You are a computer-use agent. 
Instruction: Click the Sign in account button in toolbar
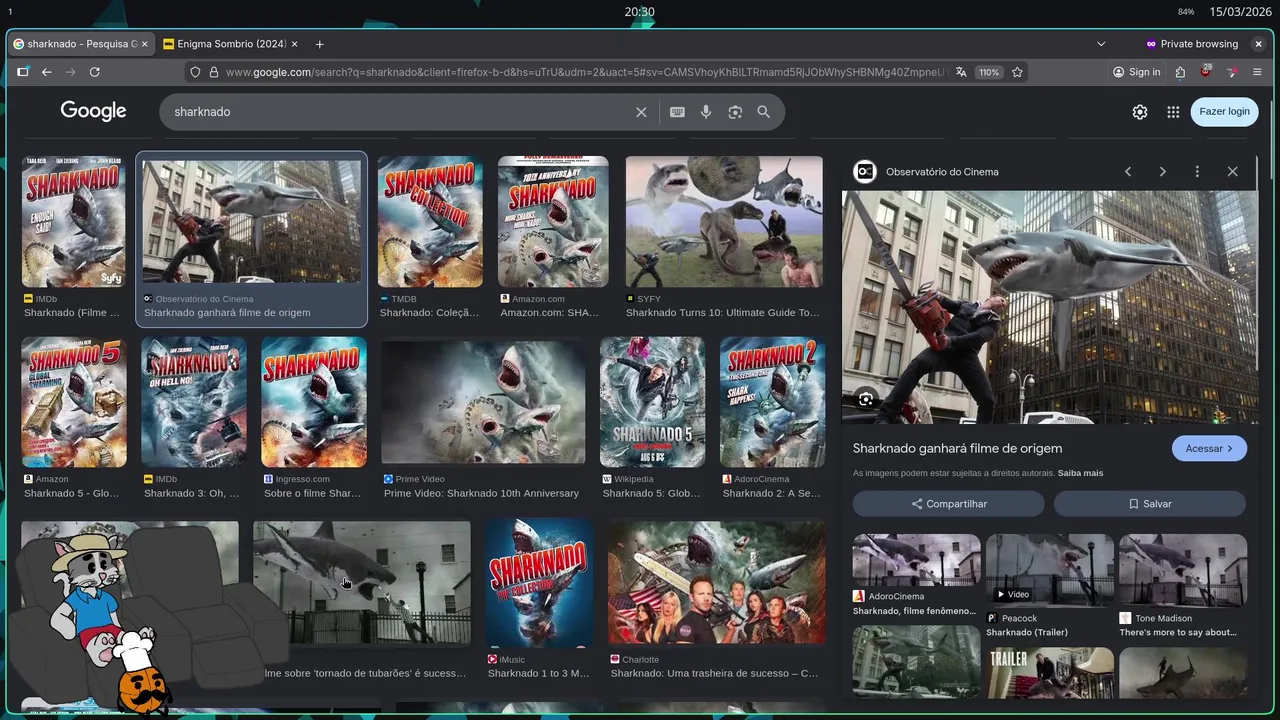(x=1137, y=72)
